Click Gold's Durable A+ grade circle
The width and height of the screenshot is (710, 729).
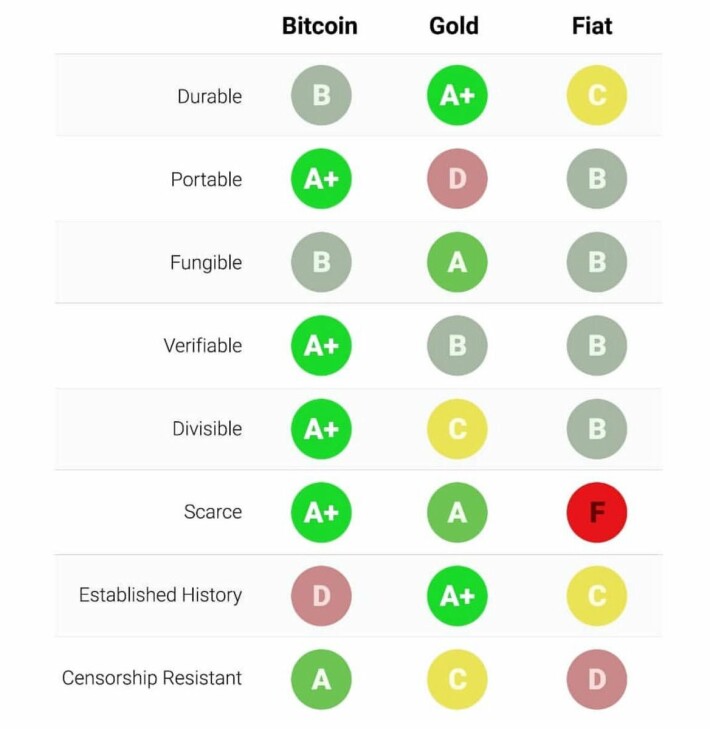[x=457, y=95]
